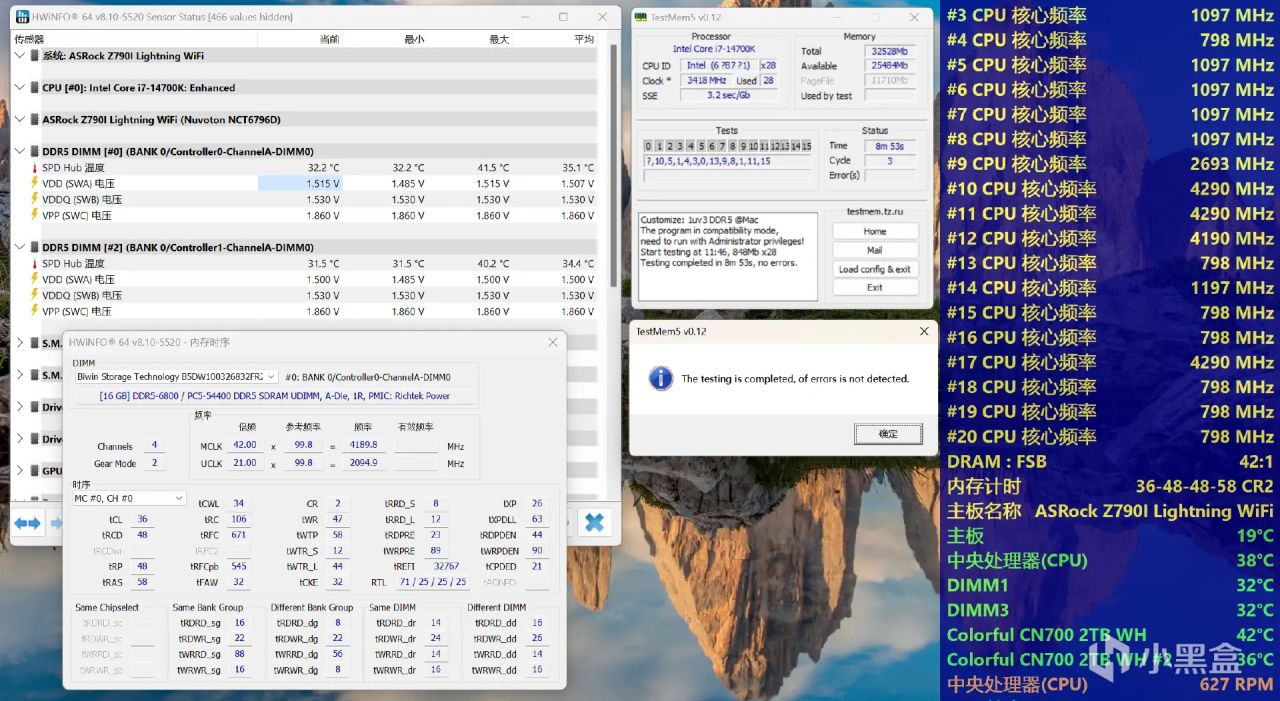Image resolution: width=1280 pixels, height=701 pixels.
Task: Click the DIMM #0 SPD Hub 温度 row label
Action: tap(73, 168)
